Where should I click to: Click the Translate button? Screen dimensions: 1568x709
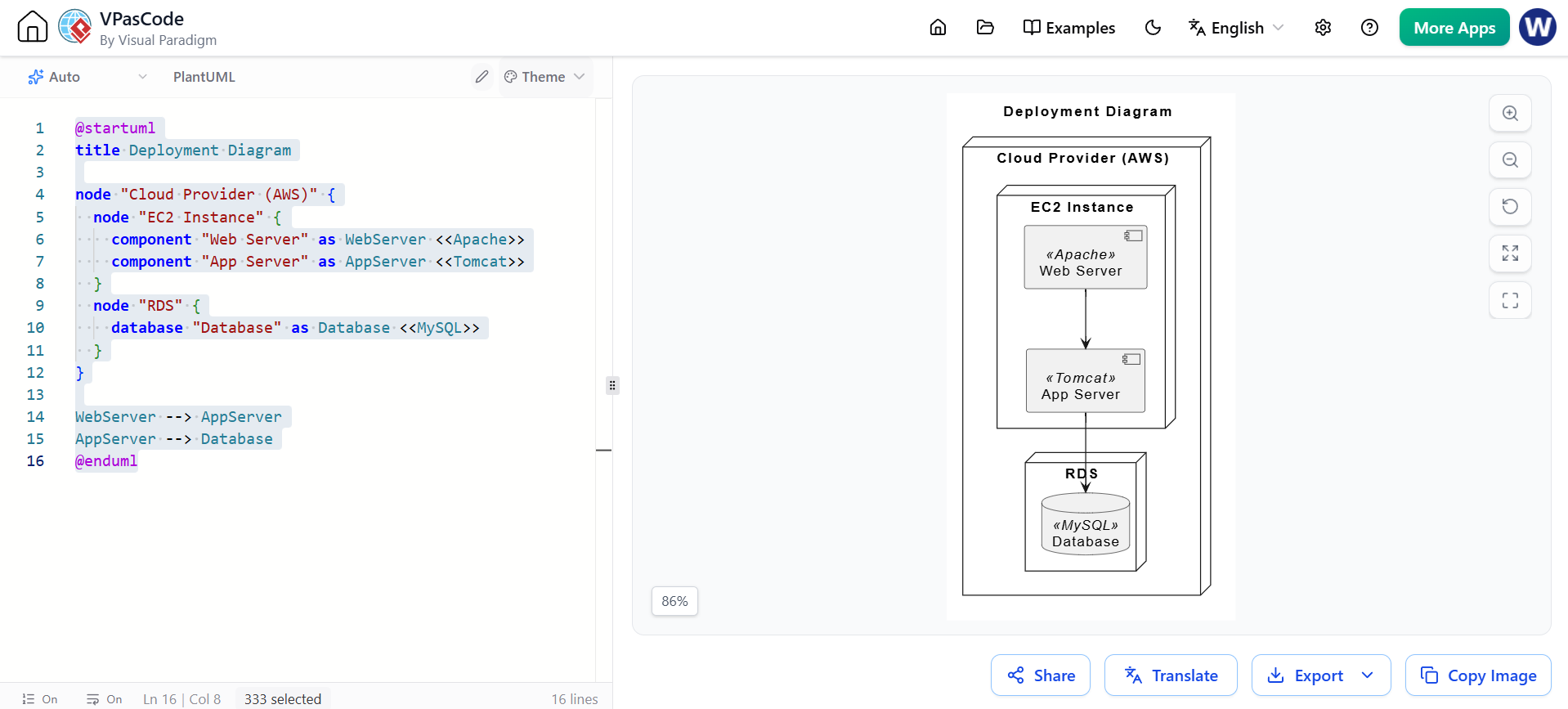click(1171, 675)
